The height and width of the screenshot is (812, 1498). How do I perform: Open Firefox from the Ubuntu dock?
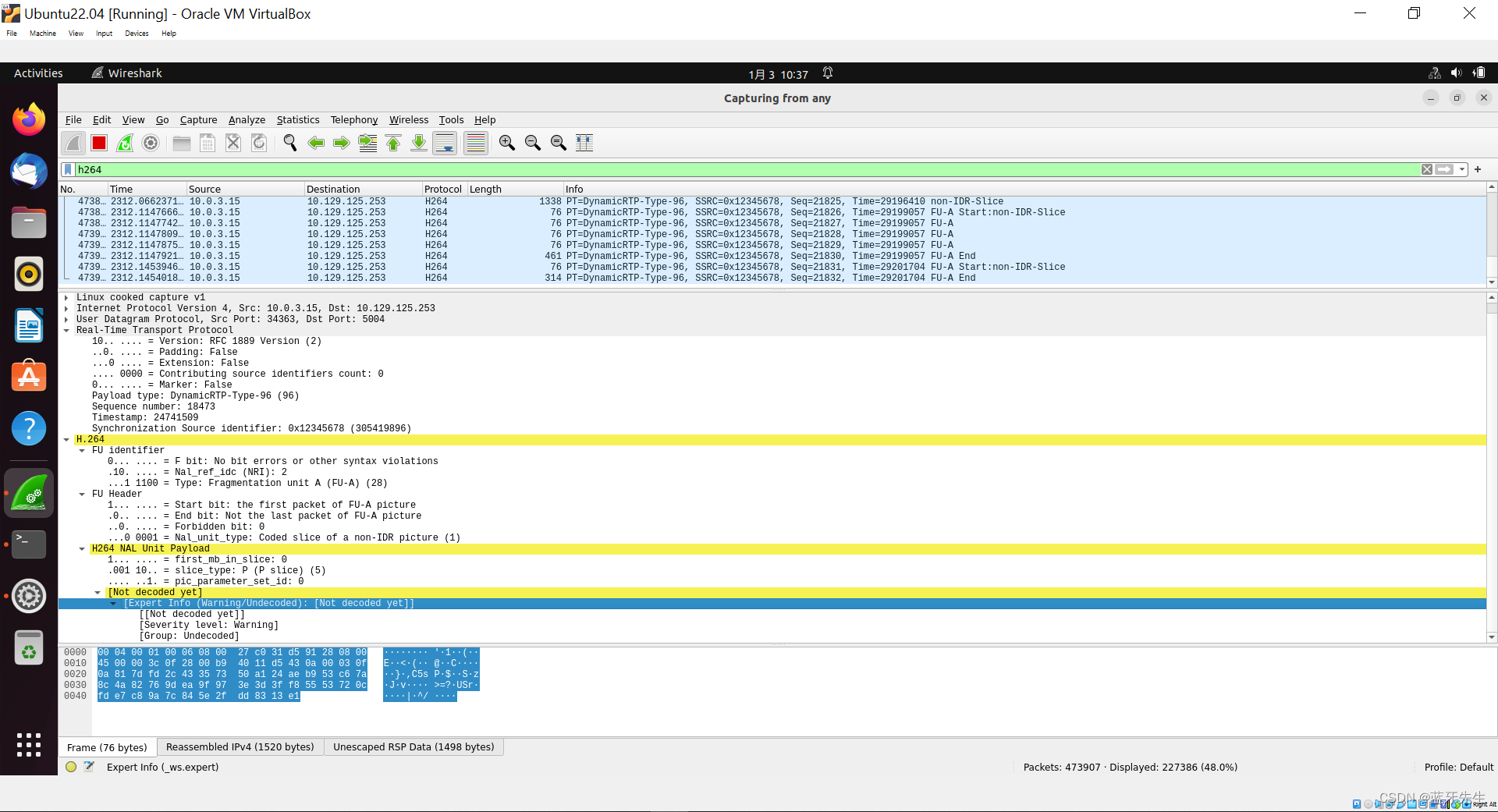click(x=28, y=119)
